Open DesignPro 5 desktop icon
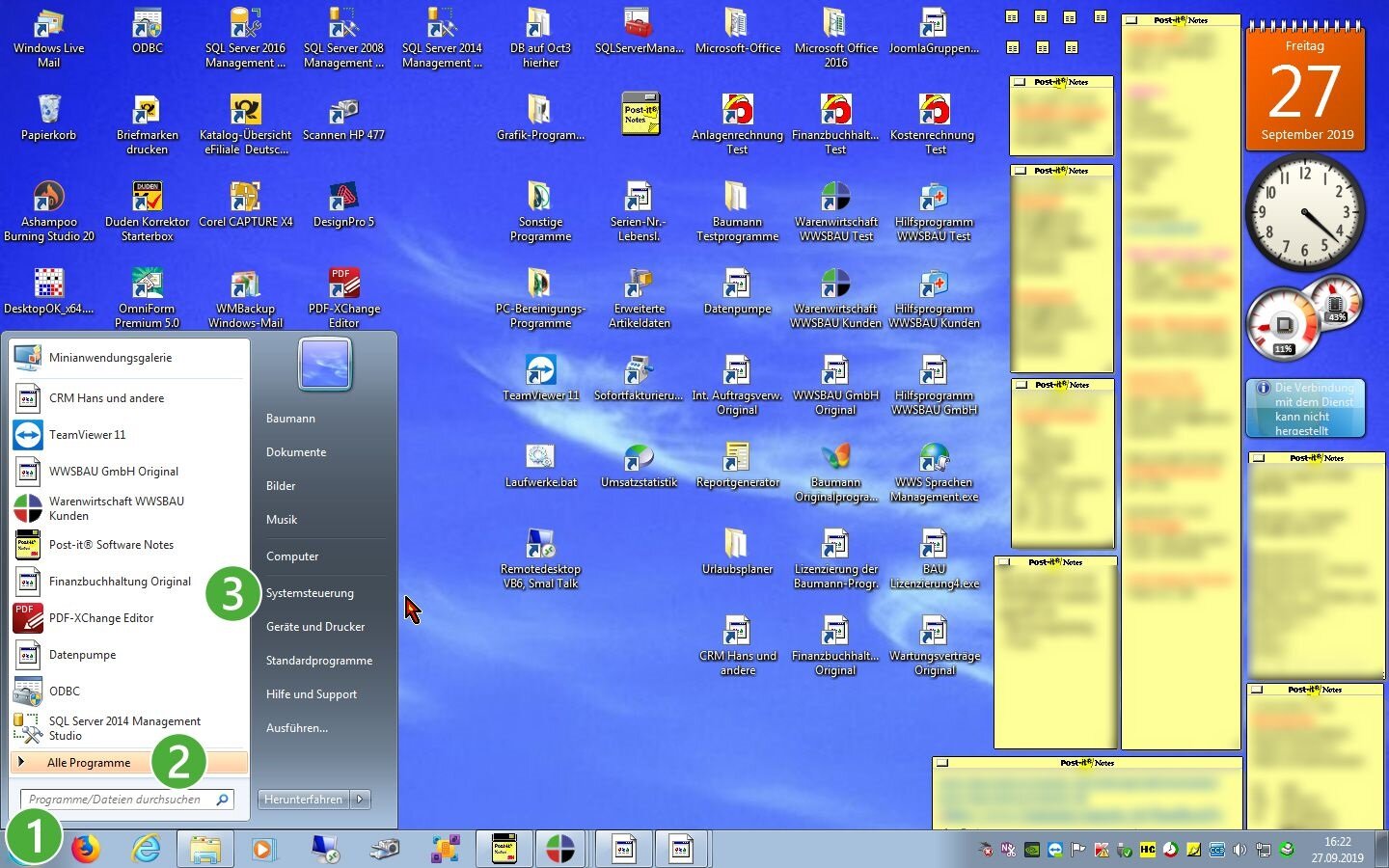 tap(343, 204)
